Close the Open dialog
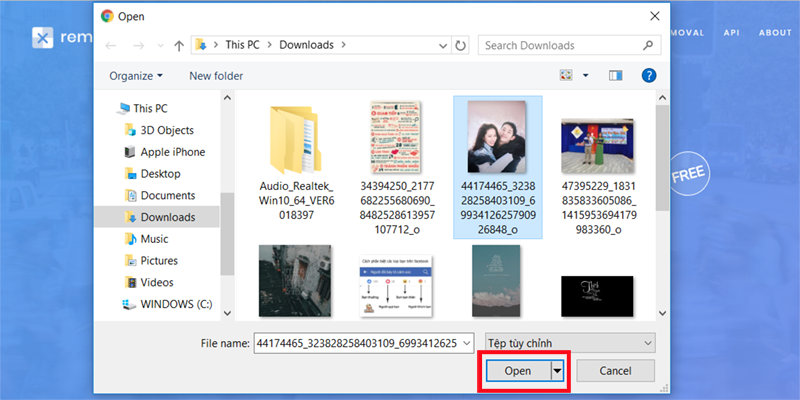The image size is (800, 400). pyautogui.click(x=655, y=16)
